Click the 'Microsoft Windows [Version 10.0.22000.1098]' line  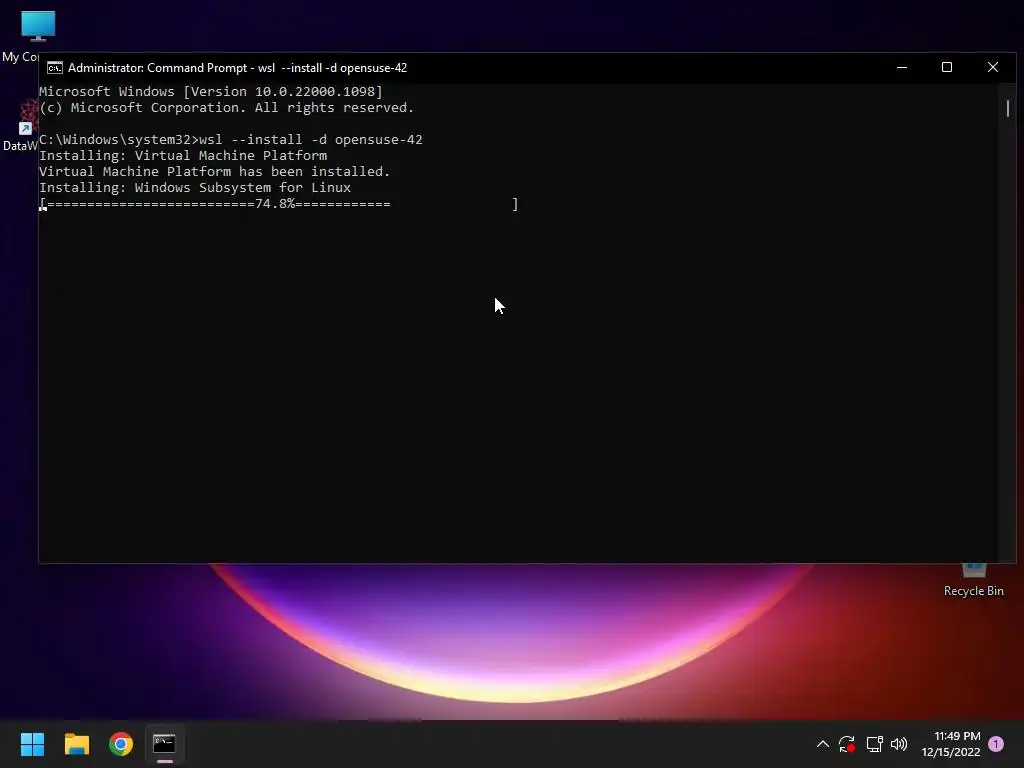coord(211,91)
